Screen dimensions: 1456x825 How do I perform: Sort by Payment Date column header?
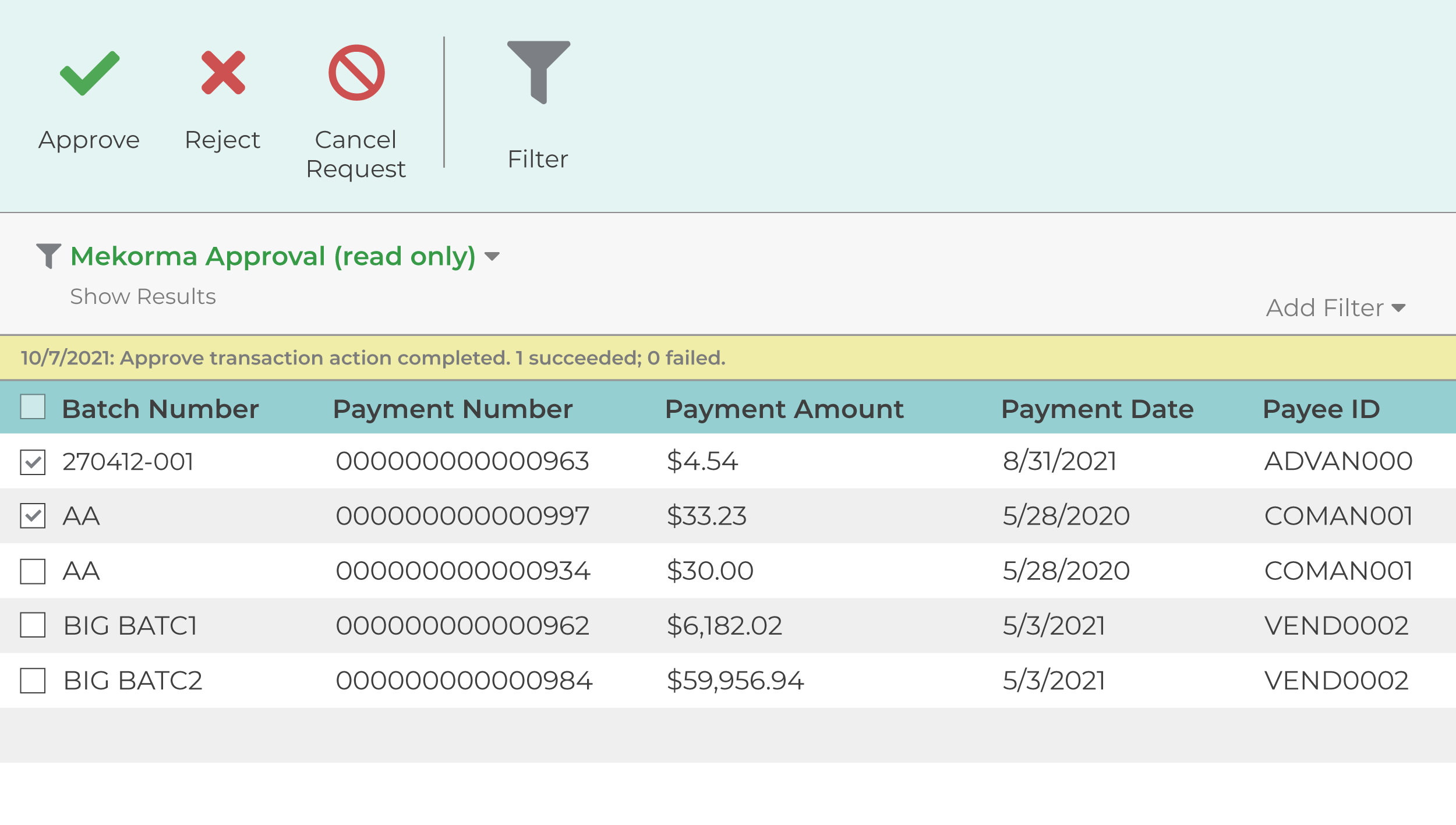[1097, 409]
